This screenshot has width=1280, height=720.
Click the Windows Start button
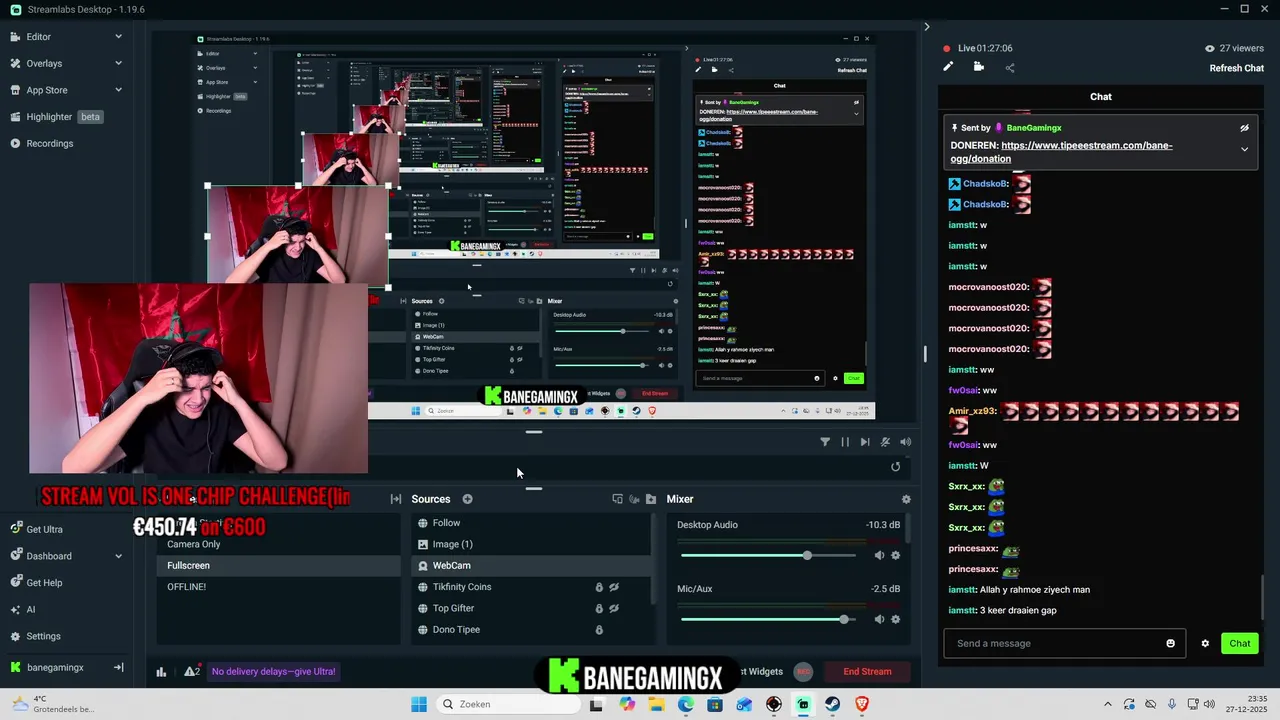click(419, 704)
